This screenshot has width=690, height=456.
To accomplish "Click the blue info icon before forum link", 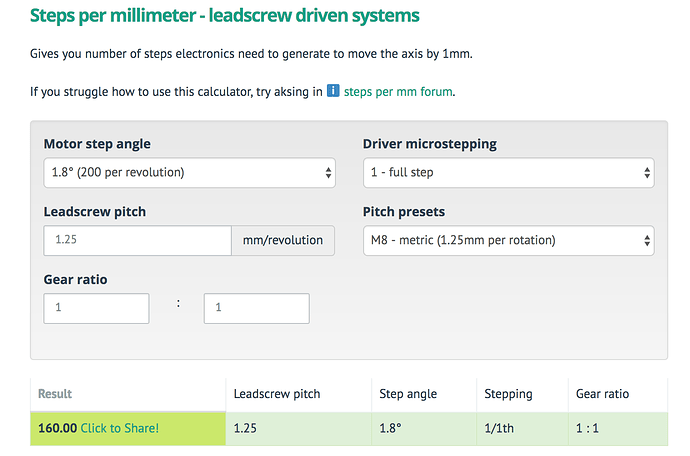I will pos(334,91).
